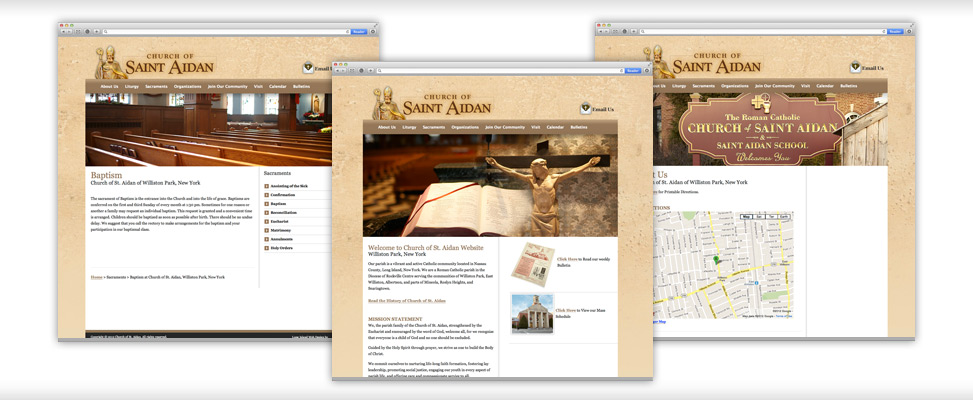Open Organizations menu in left Baptism window
This screenshot has height=400, width=973.
(x=187, y=86)
